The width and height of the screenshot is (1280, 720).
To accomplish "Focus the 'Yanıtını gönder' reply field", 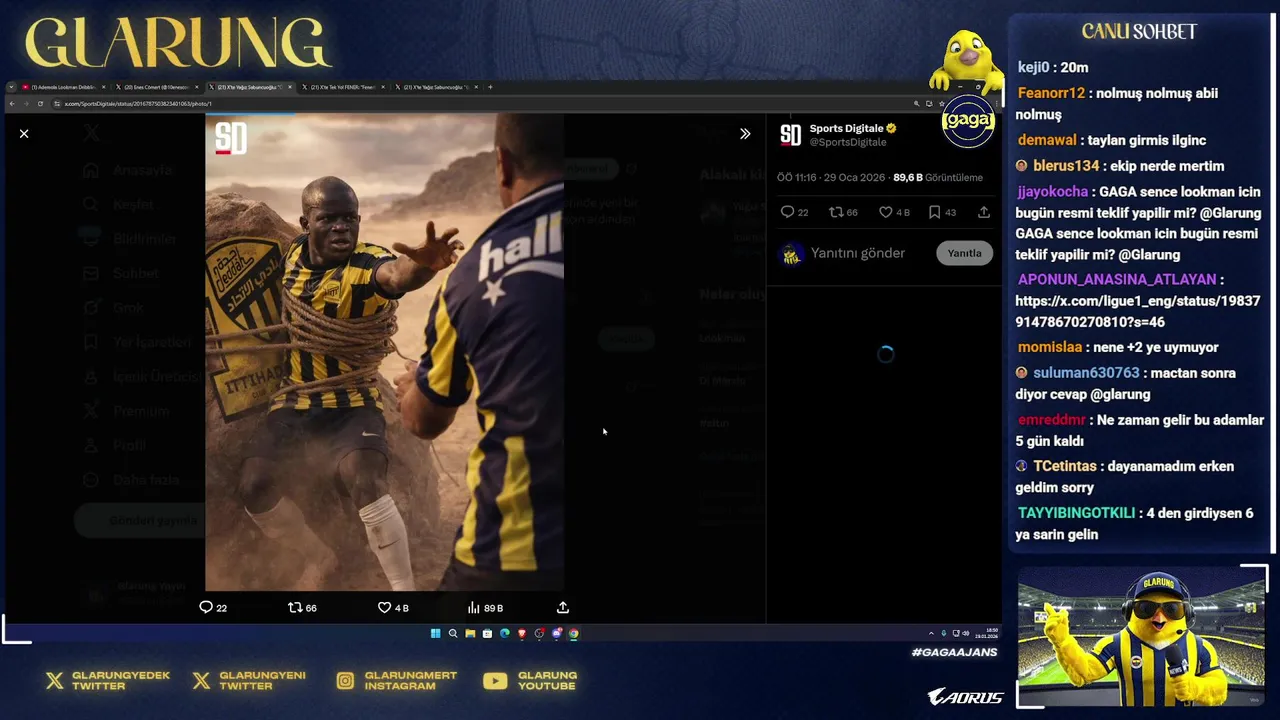I will coord(858,253).
